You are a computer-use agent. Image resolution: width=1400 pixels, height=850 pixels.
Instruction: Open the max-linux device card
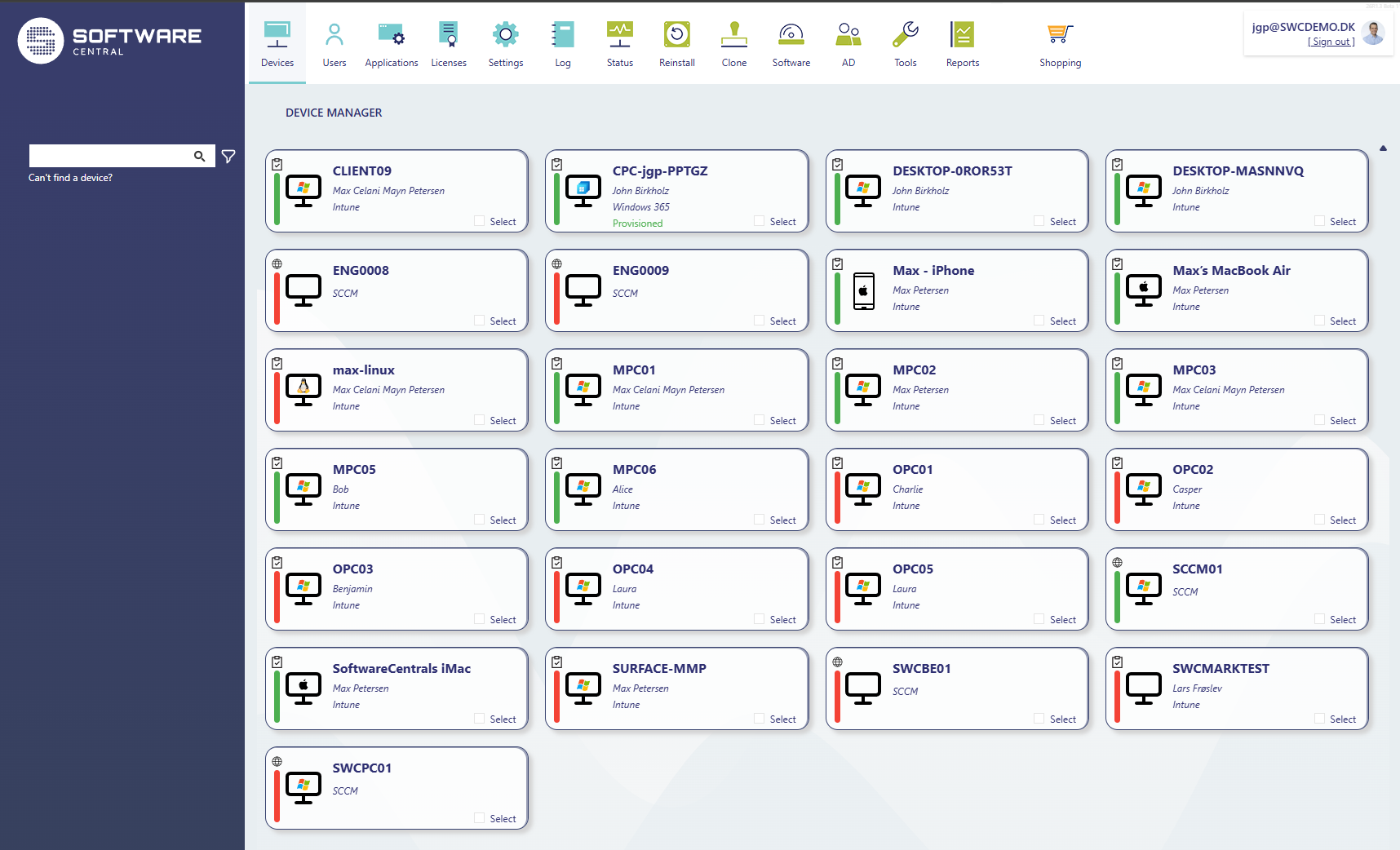click(397, 390)
